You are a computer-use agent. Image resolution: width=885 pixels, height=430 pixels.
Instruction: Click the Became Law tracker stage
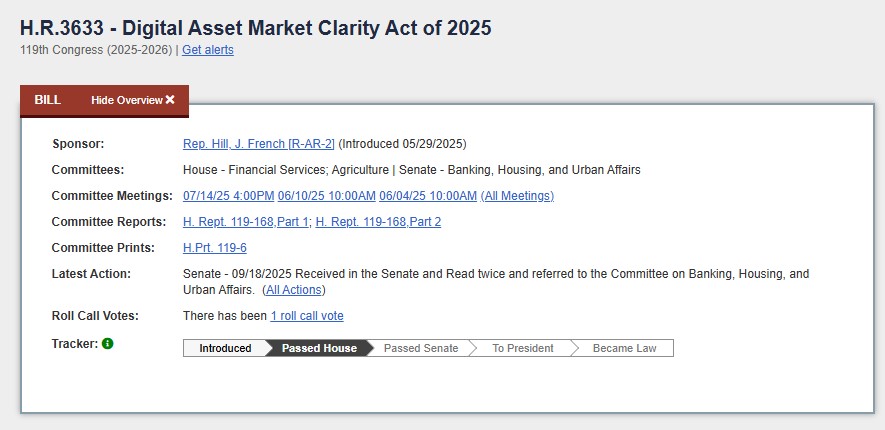coord(625,348)
